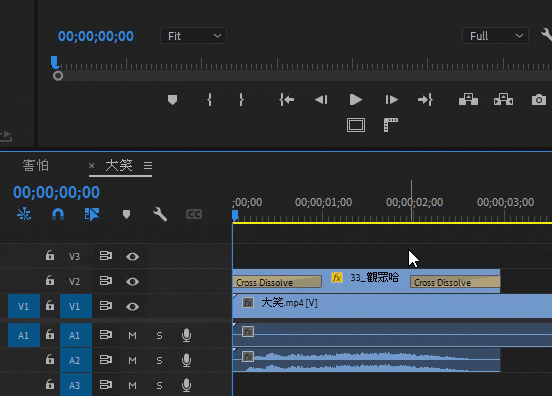Screen dimensions: 552x396
Task: Click Program Monitor timecode 00;00;00;00
Action: [x=96, y=36]
